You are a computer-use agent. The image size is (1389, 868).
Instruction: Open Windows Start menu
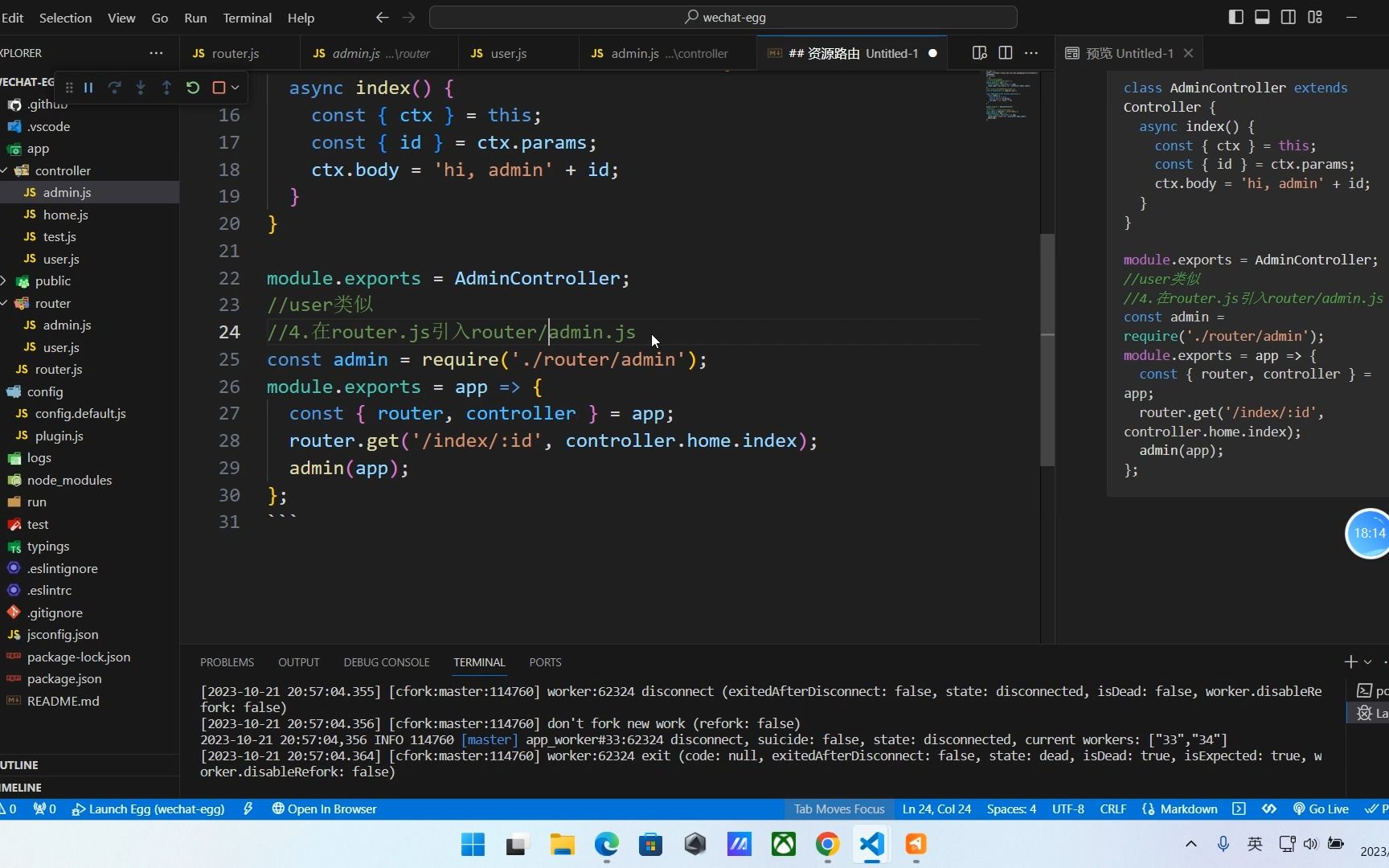(473, 844)
